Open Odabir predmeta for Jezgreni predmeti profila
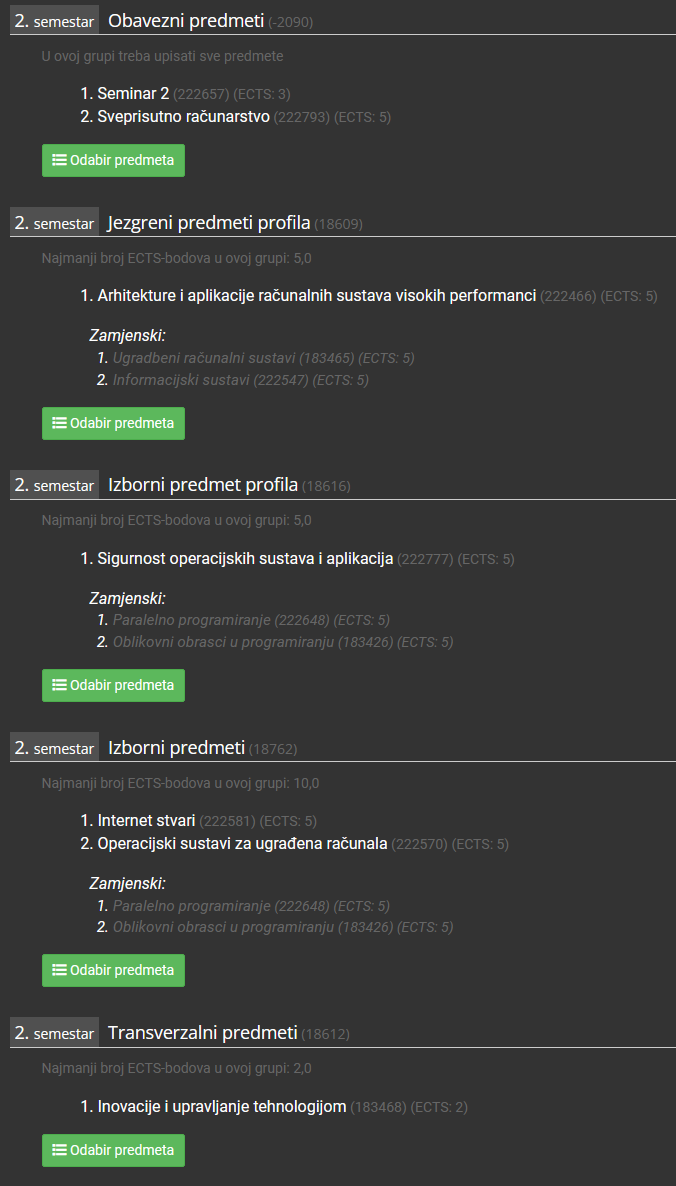Viewport: 676px width, 1186px height. point(113,423)
